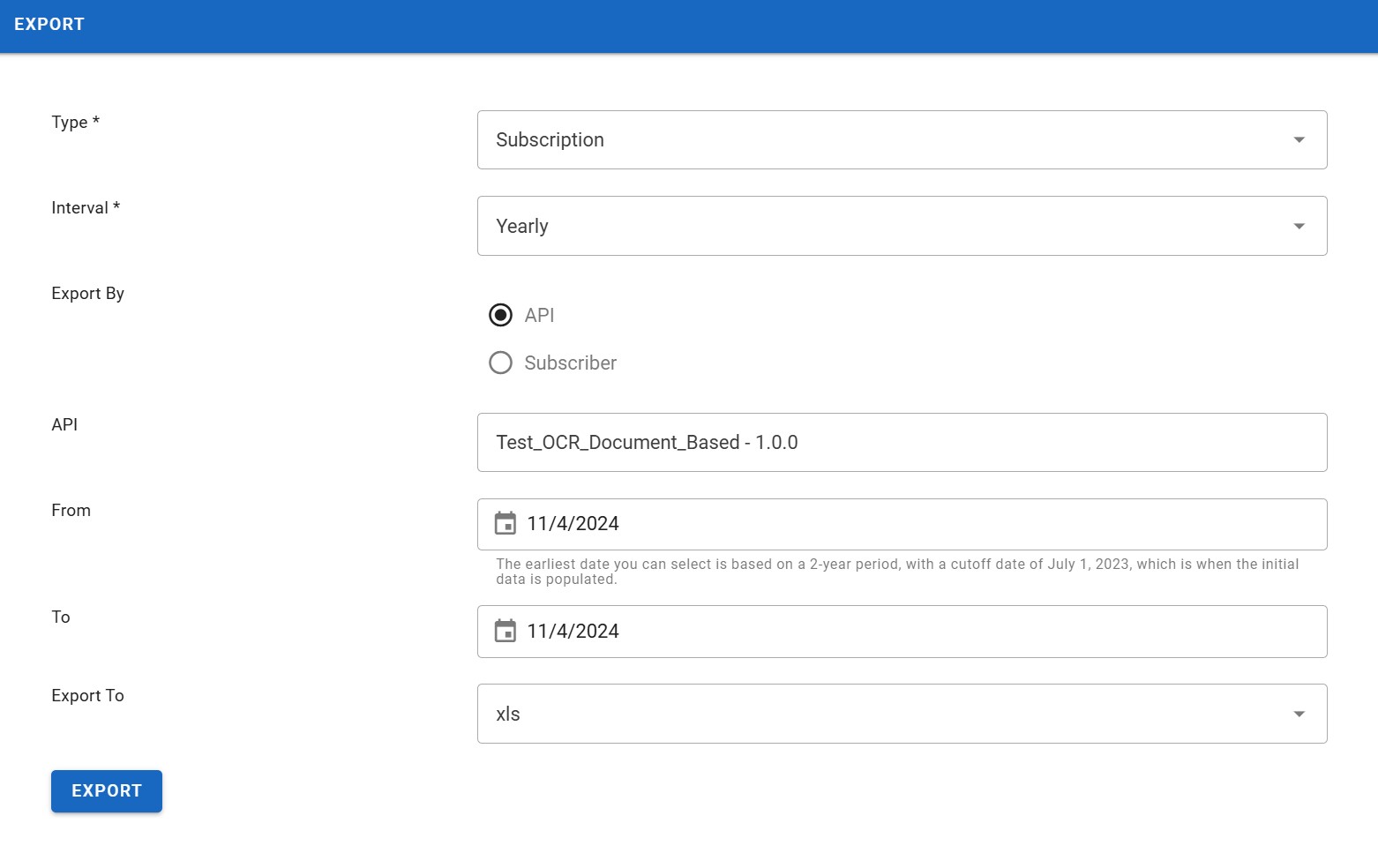The image size is (1378, 868).
Task: Click the To date value 11/4/2024
Action: [573, 632]
